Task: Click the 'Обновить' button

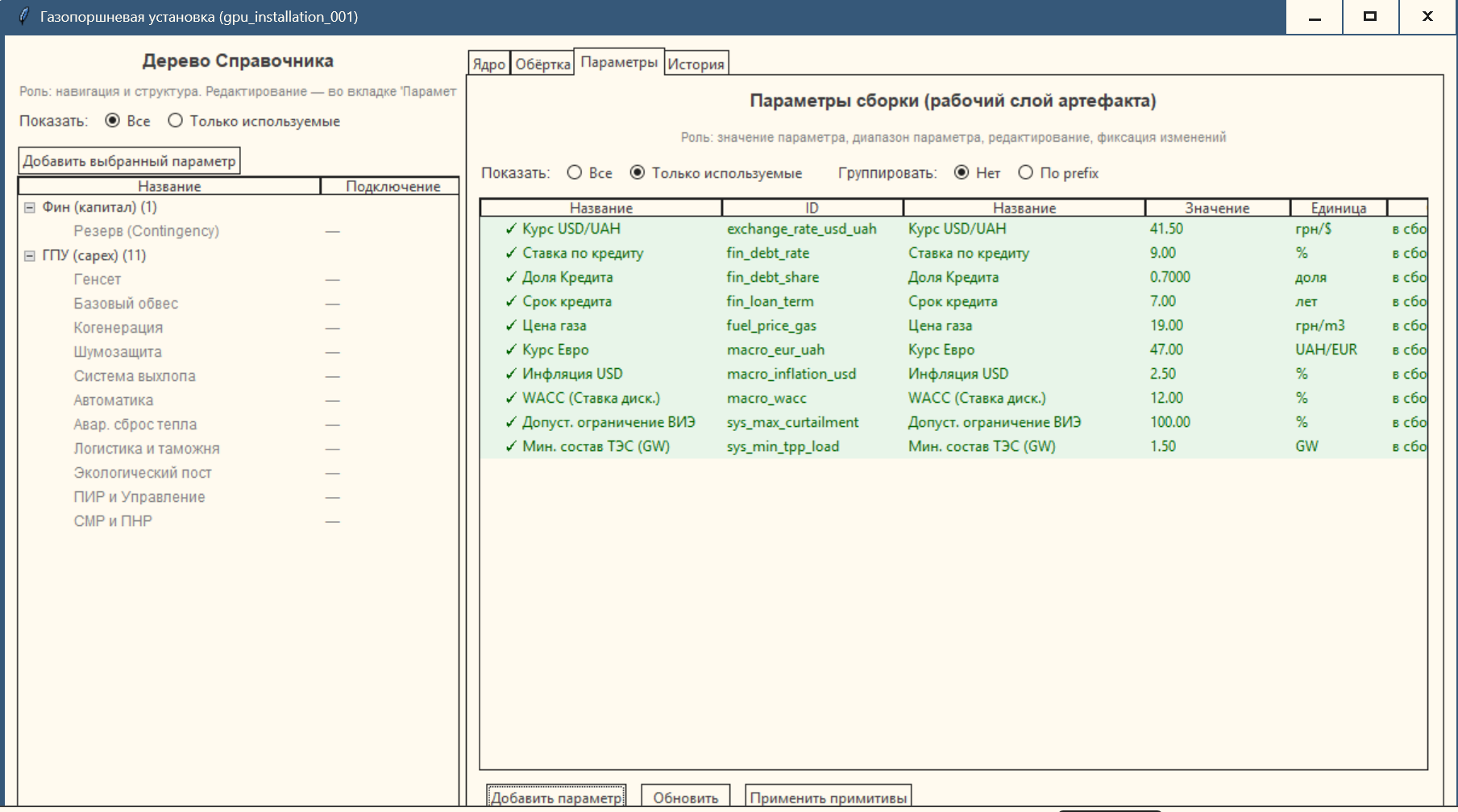Action: click(x=685, y=797)
